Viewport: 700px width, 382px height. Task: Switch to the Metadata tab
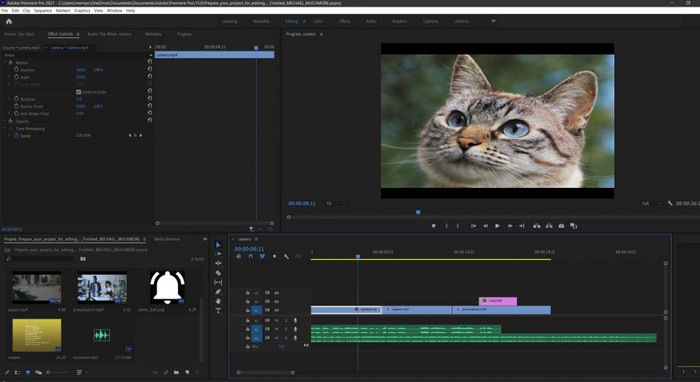click(153, 34)
